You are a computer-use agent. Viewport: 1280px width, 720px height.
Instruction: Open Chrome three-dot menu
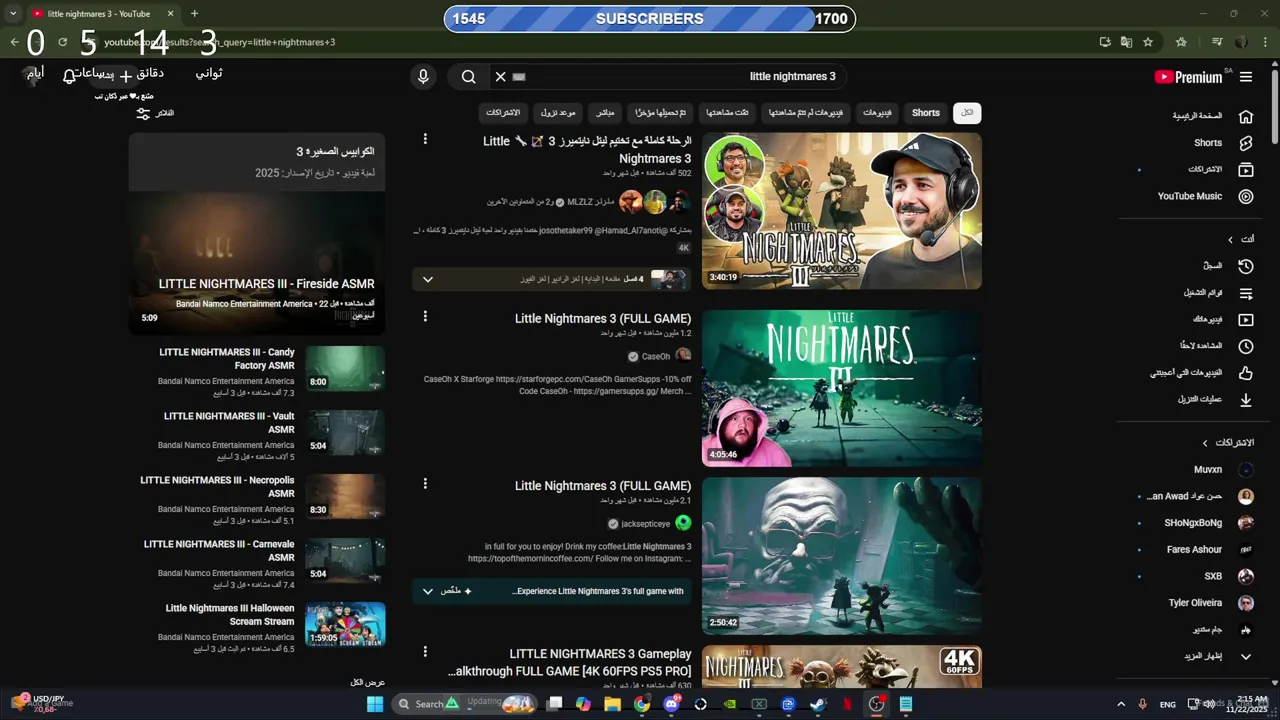[x=1264, y=42]
